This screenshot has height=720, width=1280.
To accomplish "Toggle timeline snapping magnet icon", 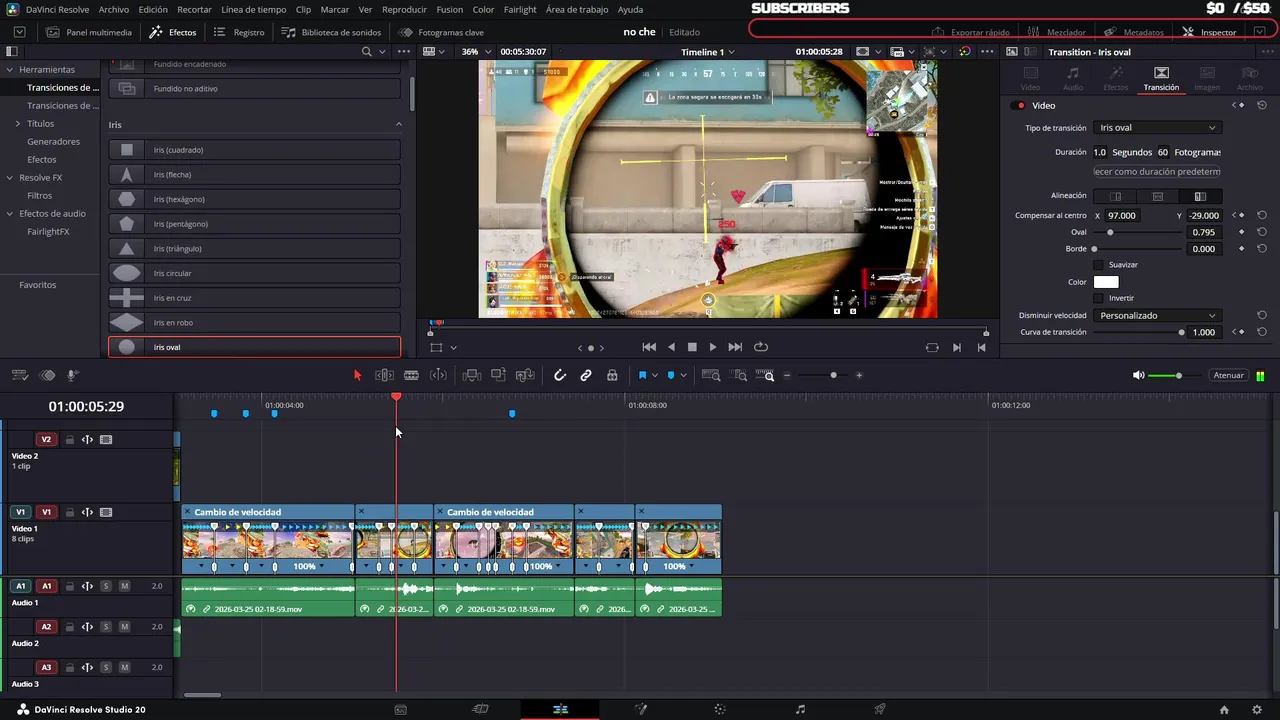I will 560,375.
